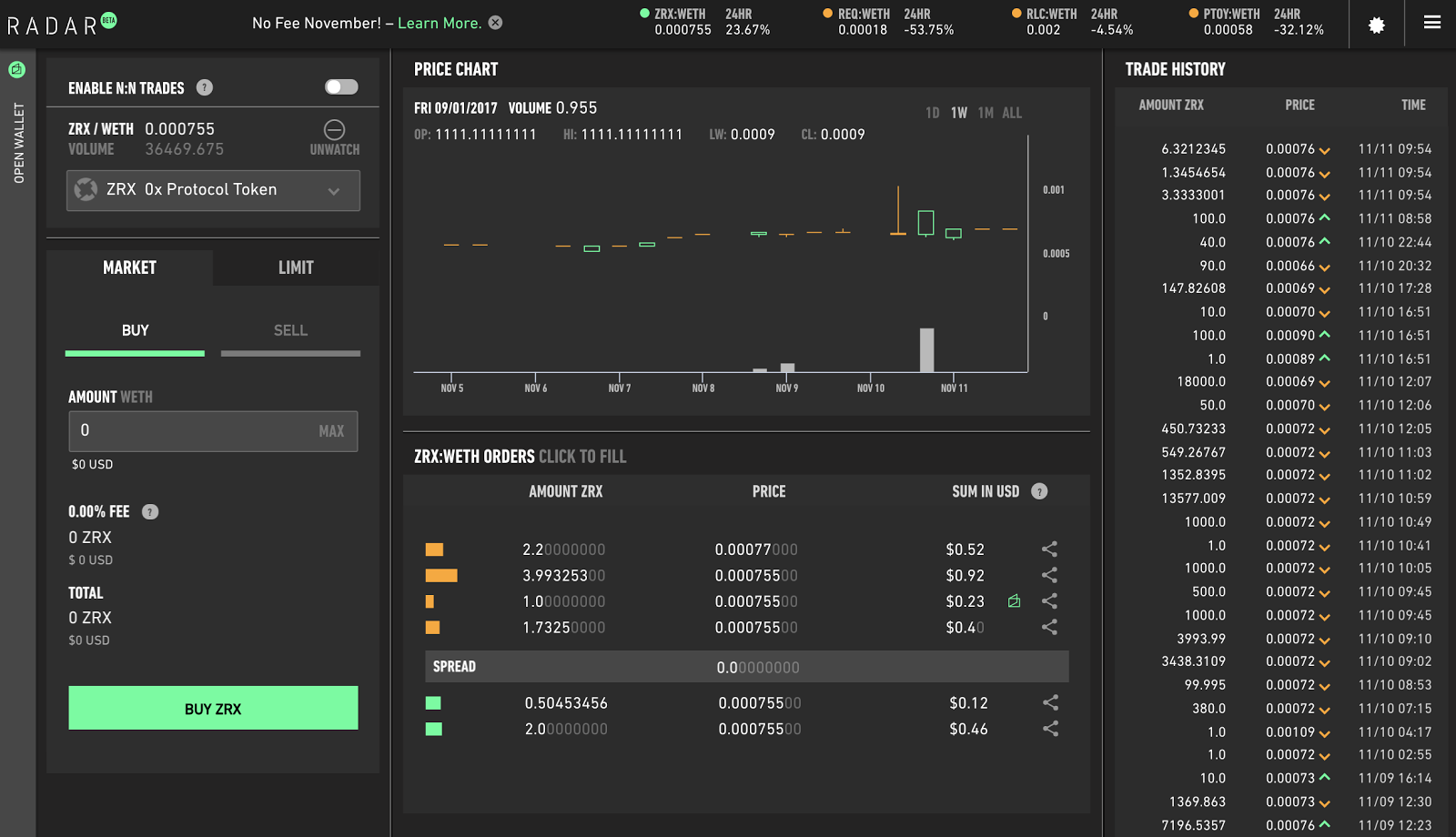Click the Open Wallet sidebar label

tap(18, 143)
